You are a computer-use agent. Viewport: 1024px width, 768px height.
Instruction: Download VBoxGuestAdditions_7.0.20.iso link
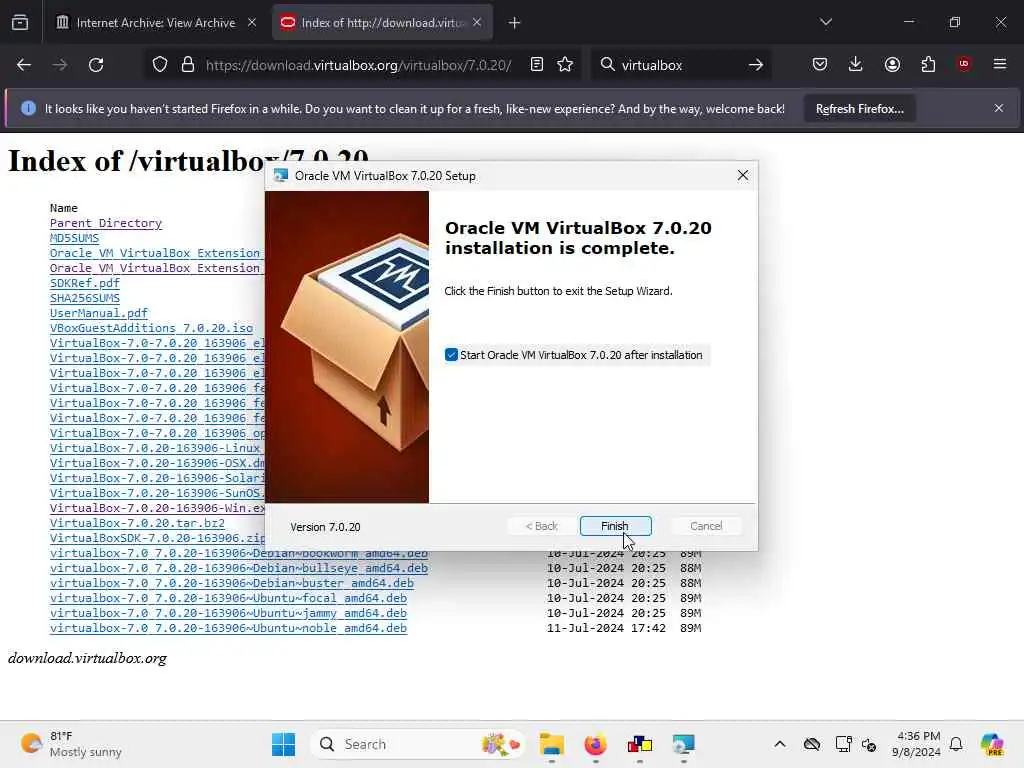tap(152, 328)
